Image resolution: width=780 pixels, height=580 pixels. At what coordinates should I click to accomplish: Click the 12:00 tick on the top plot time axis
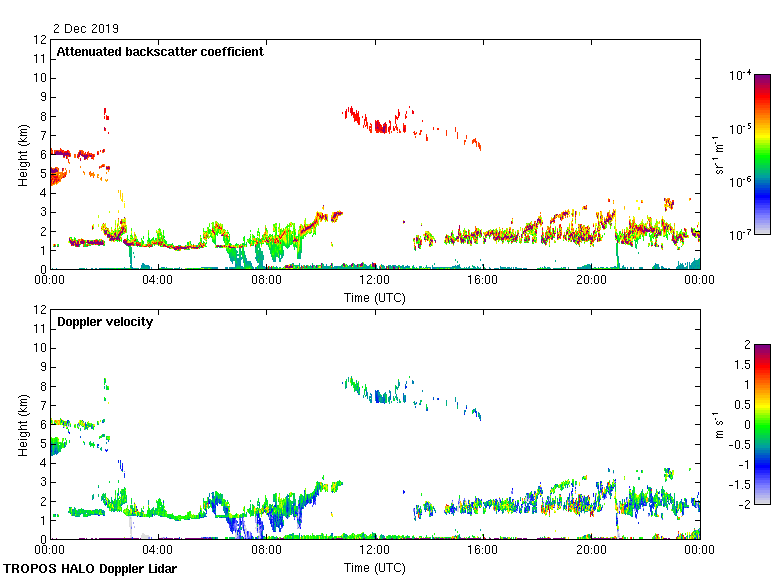[374, 281]
